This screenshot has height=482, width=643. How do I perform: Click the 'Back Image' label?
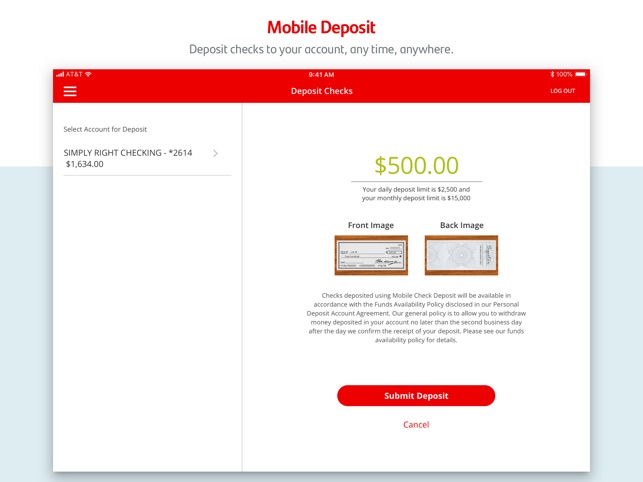click(461, 225)
